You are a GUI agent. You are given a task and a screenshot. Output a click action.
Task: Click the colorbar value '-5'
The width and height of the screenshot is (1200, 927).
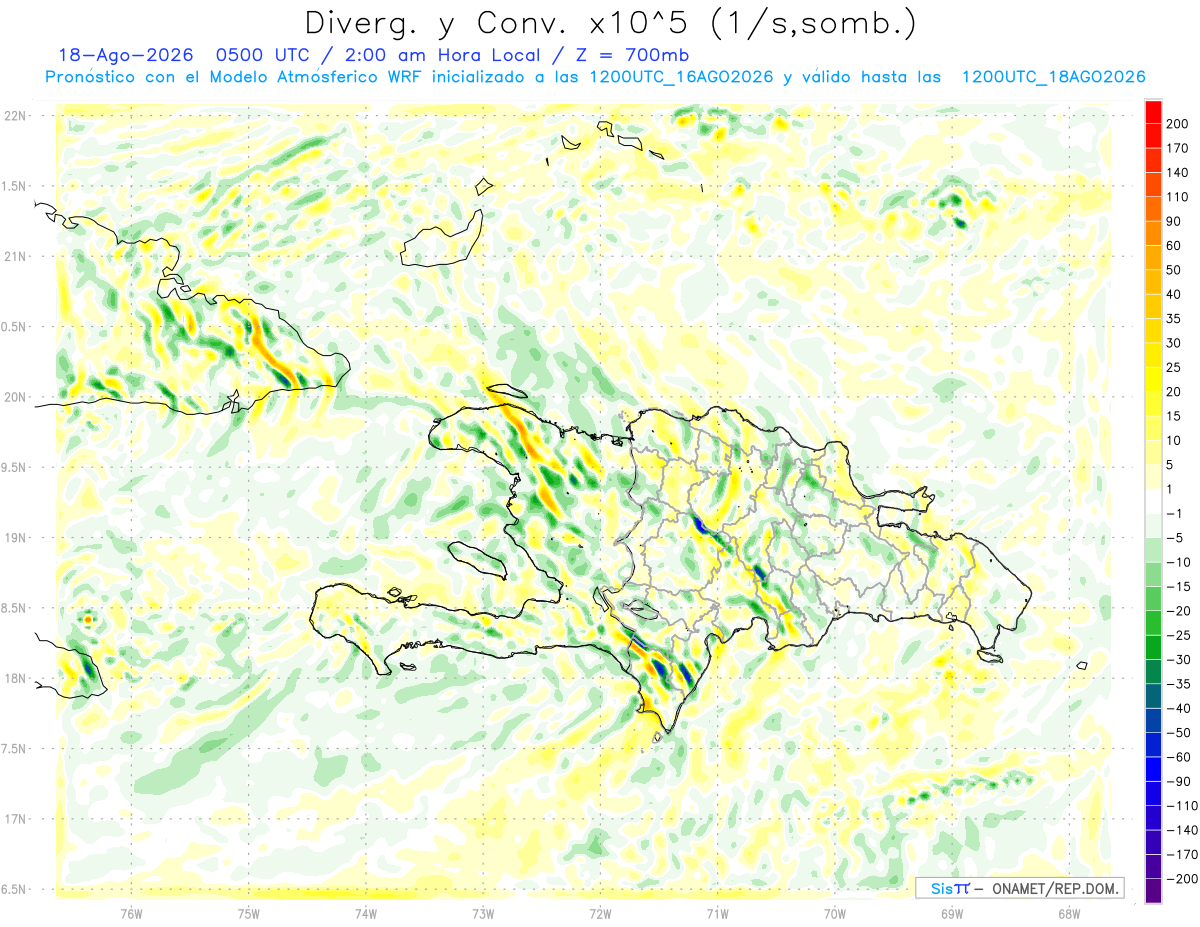pyautogui.click(x=1174, y=538)
